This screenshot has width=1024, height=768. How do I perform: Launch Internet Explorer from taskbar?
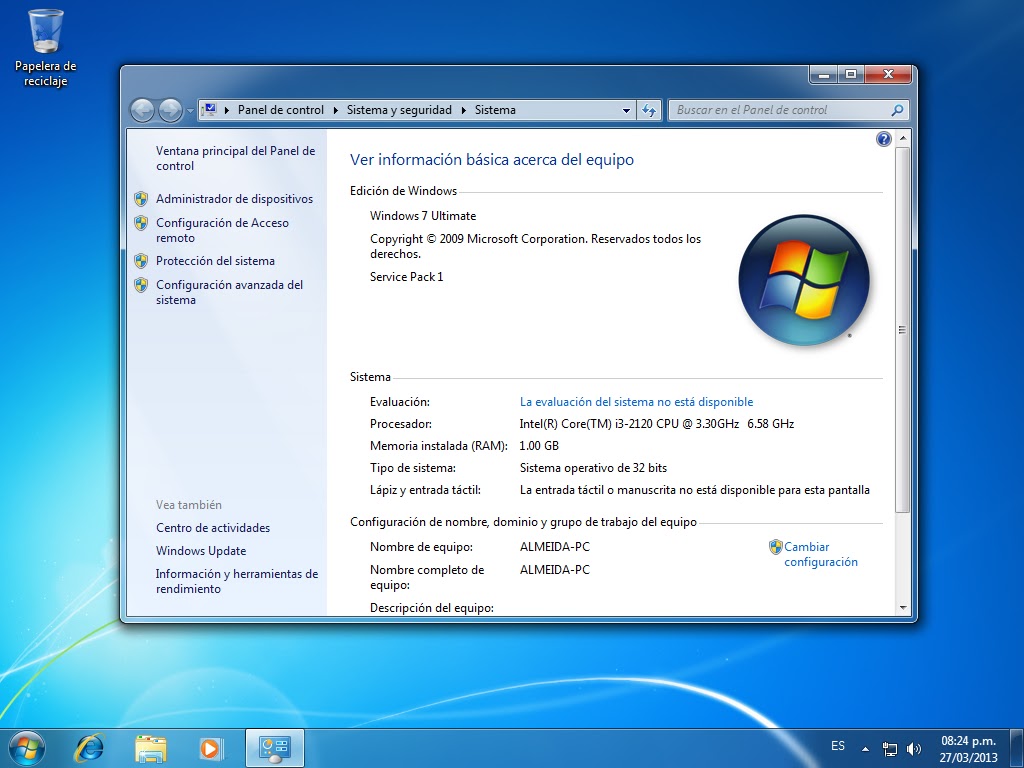[89, 748]
